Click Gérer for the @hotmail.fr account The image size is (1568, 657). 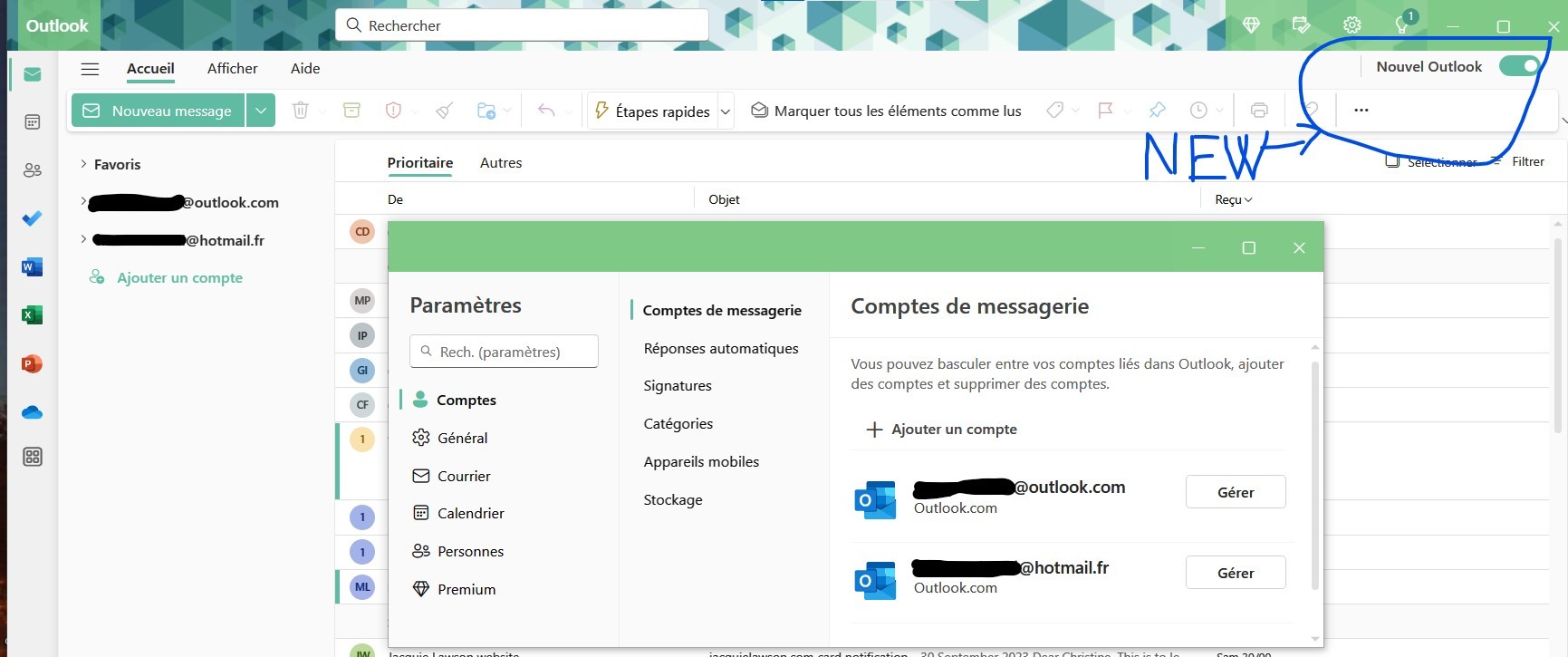(1236, 573)
